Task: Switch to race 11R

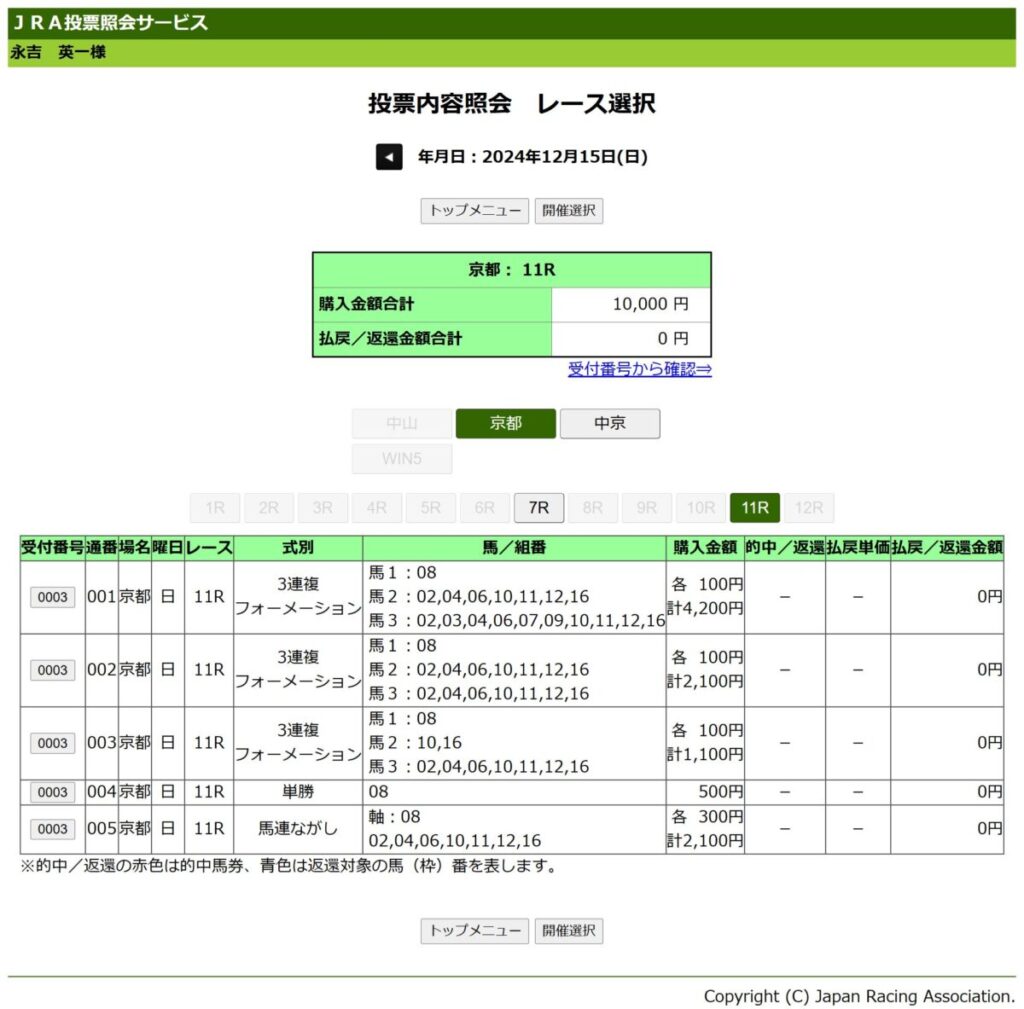Action: [x=754, y=508]
